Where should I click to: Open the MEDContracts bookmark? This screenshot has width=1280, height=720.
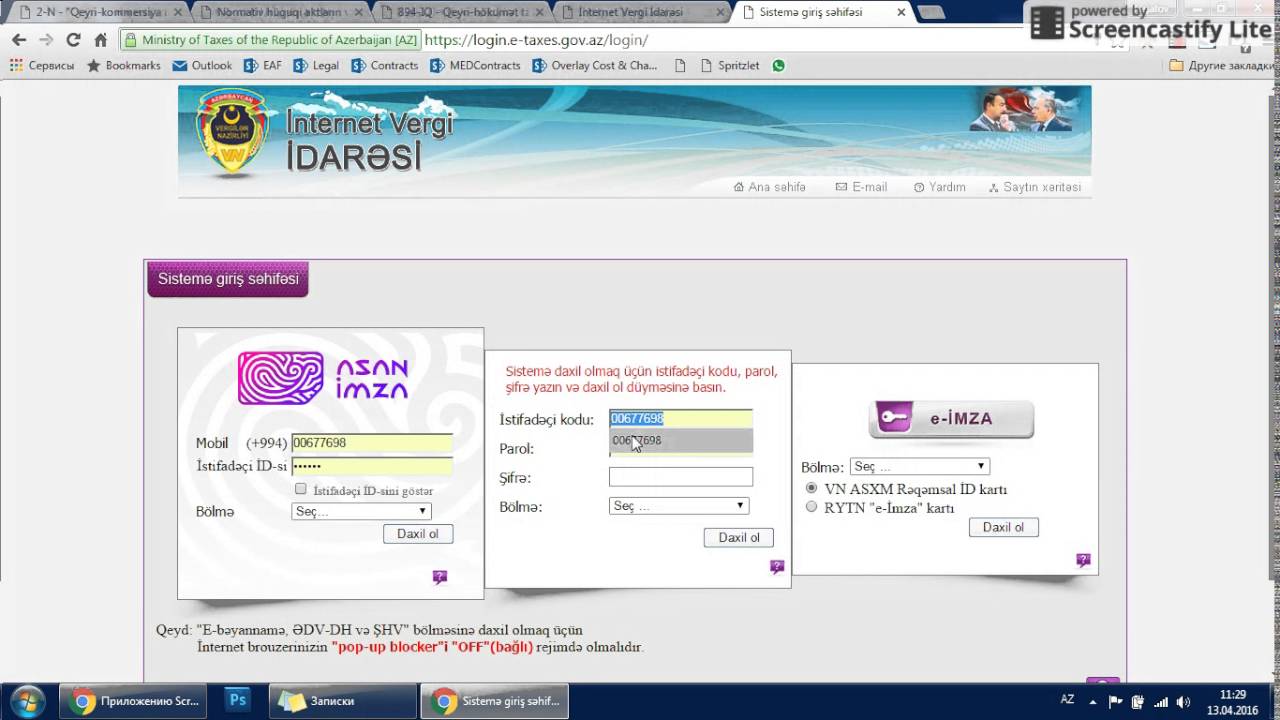click(x=476, y=65)
